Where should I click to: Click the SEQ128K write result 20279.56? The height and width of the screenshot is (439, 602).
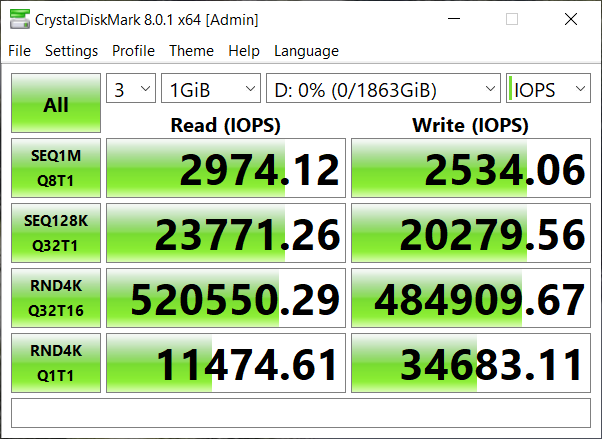[x=471, y=233]
